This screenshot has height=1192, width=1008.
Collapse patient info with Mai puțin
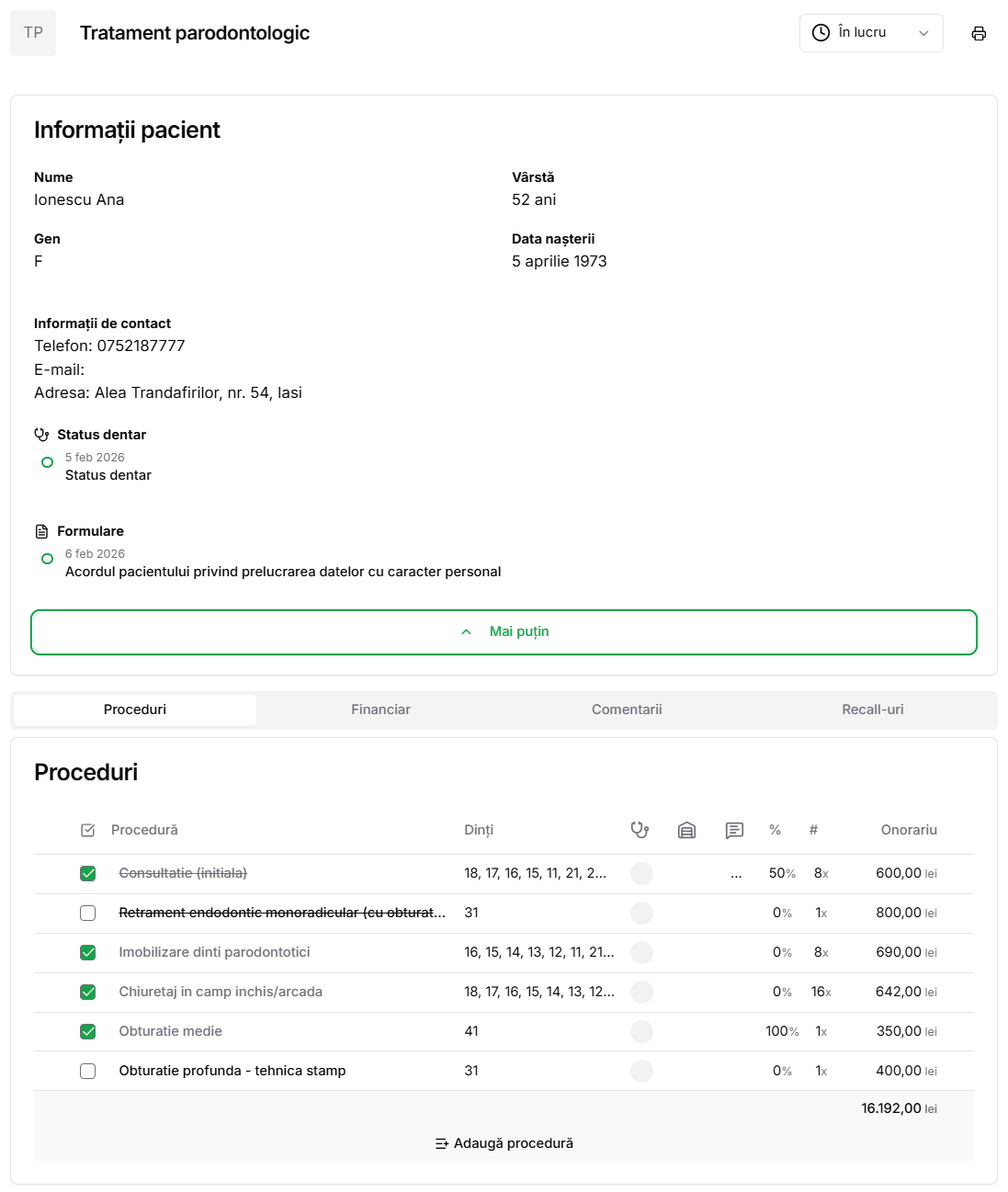pyautogui.click(x=504, y=631)
